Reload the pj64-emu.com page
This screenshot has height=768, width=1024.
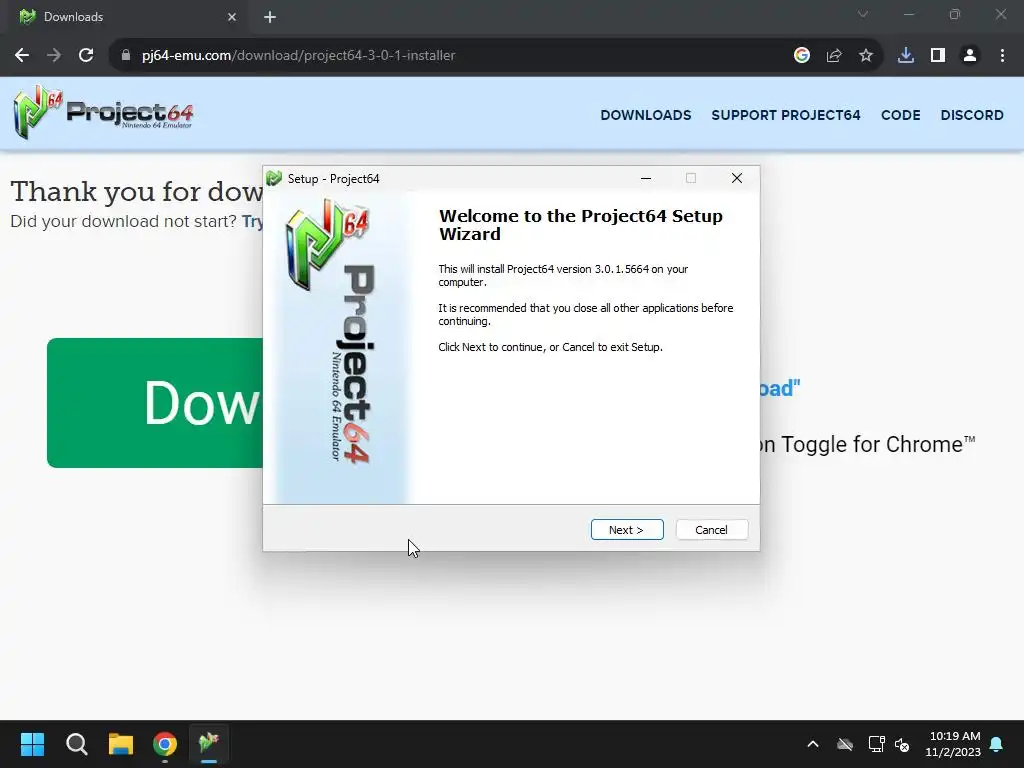(x=86, y=56)
